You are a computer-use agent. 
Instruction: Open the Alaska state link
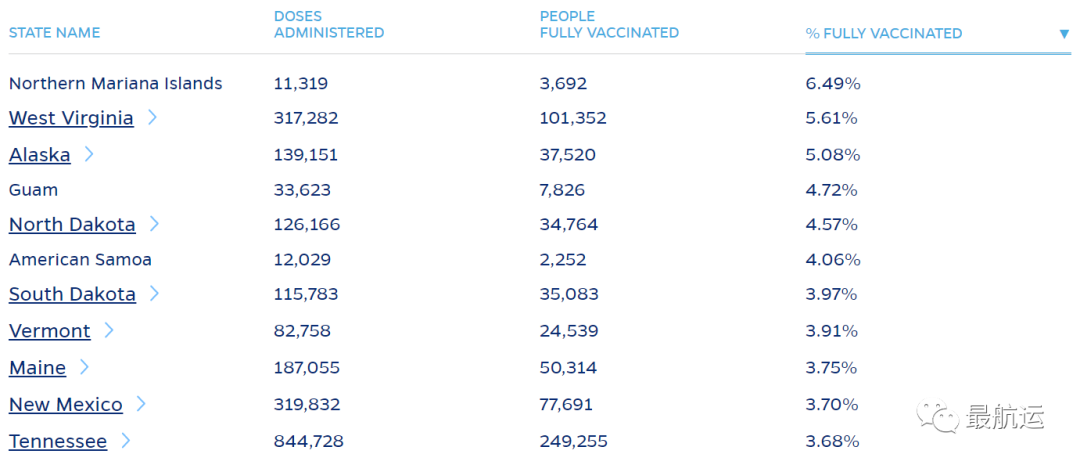[40, 155]
